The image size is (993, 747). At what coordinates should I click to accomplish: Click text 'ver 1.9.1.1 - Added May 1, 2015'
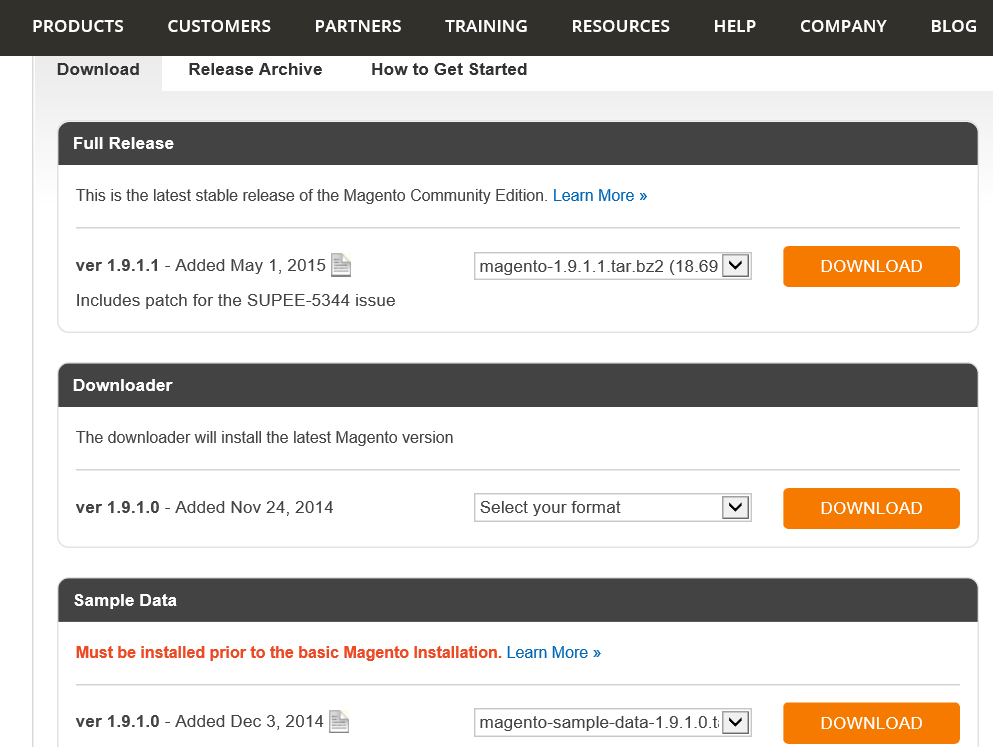tap(201, 265)
